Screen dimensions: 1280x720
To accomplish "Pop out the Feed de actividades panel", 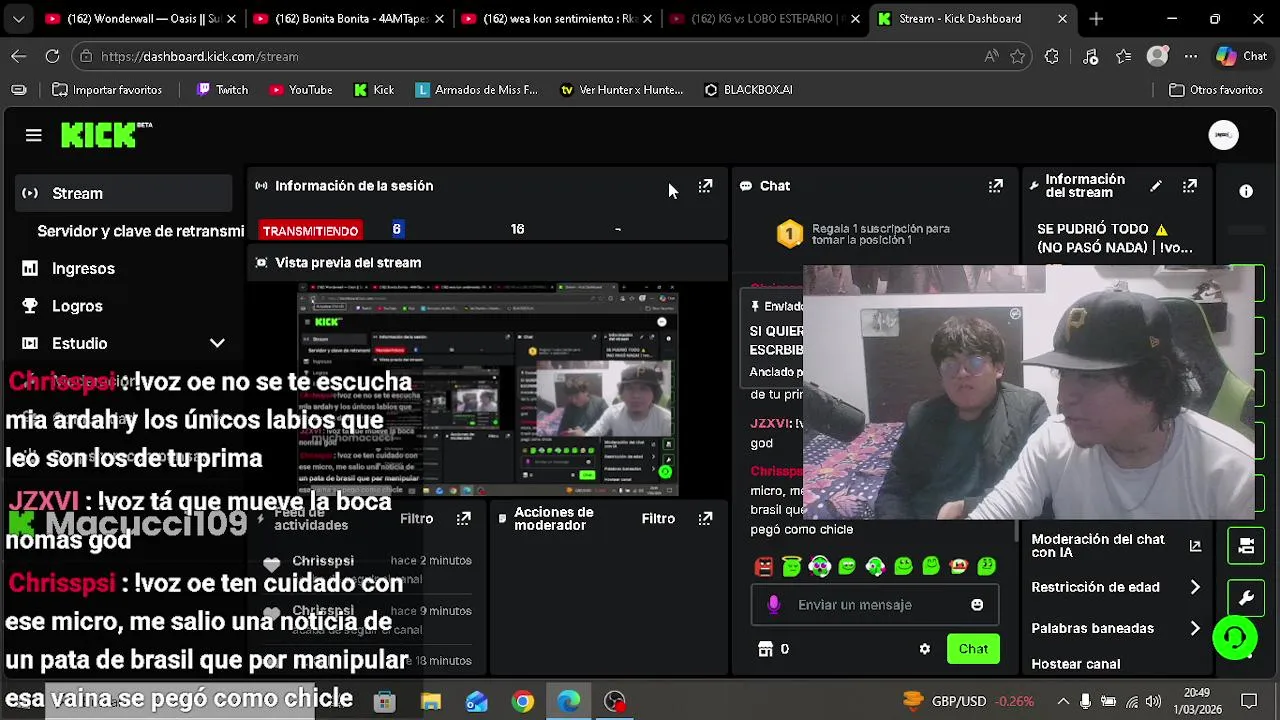I will click(463, 518).
